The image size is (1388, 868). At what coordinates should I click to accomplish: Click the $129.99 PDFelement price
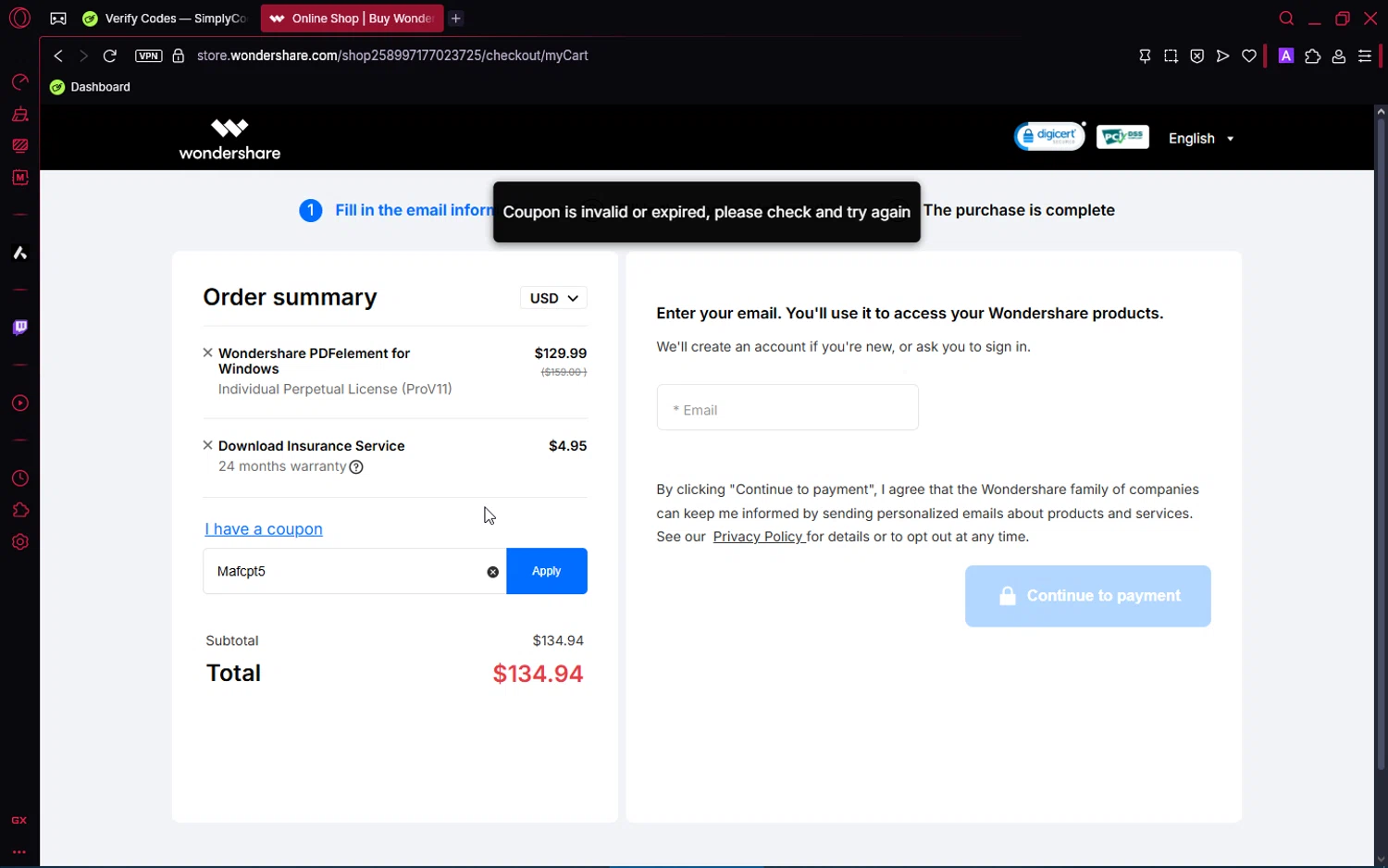[x=561, y=353]
